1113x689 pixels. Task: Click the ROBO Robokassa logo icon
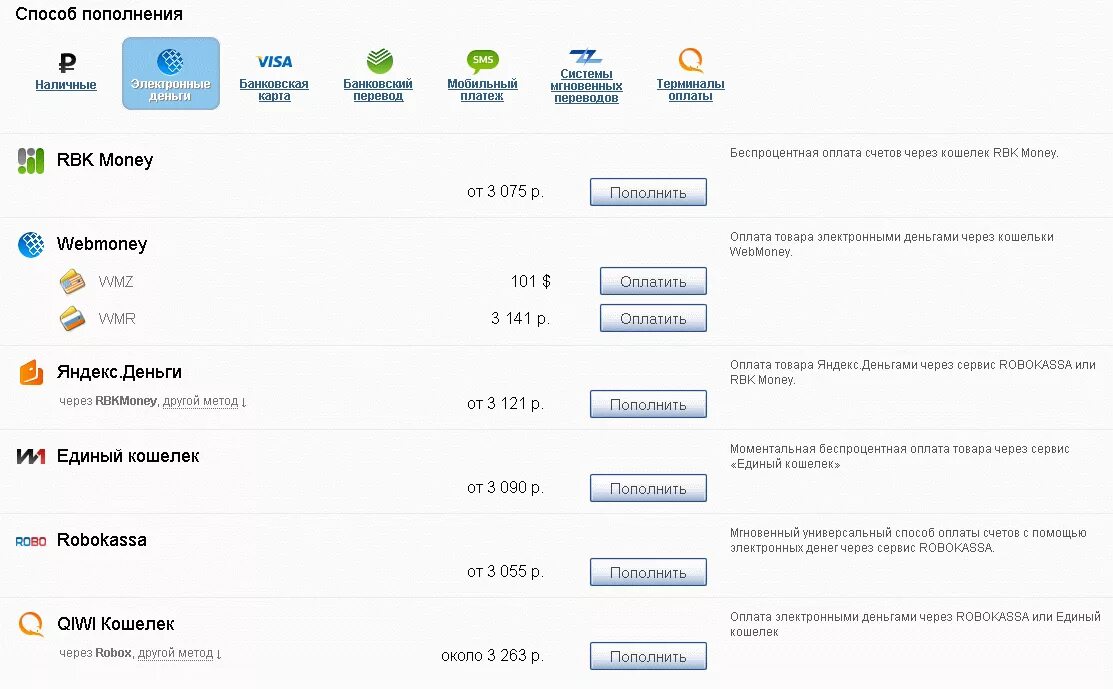pyautogui.click(x=31, y=541)
